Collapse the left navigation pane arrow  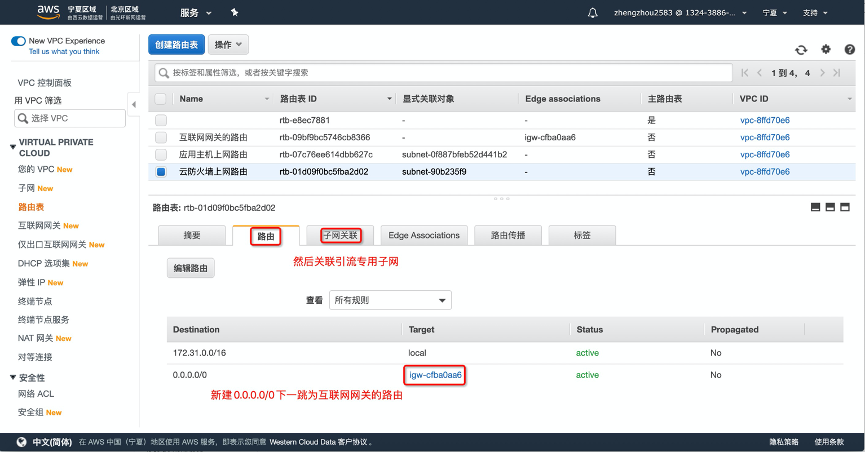pyautogui.click(x=134, y=104)
